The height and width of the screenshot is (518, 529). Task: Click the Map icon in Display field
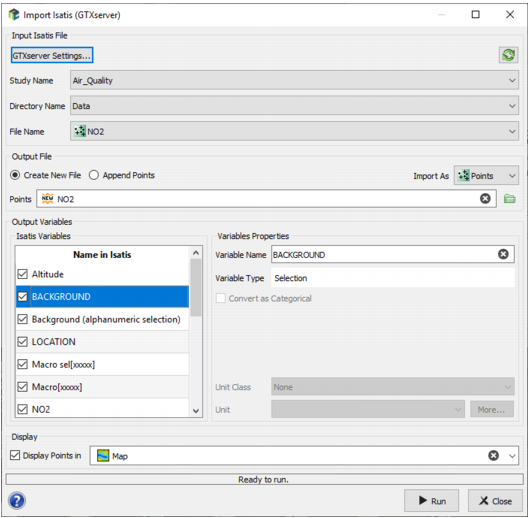tap(103, 456)
